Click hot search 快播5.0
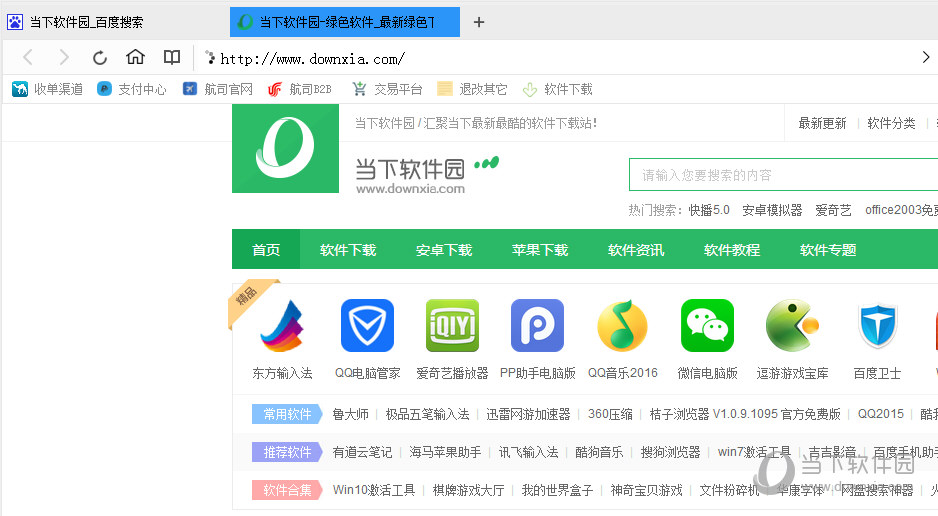Viewport: 938px width, 516px height. (709, 210)
